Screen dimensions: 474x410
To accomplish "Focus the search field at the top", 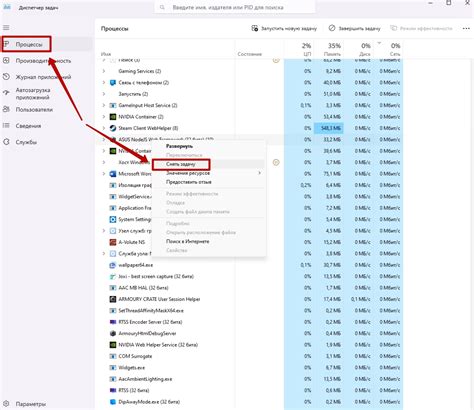I will (x=235, y=7).
